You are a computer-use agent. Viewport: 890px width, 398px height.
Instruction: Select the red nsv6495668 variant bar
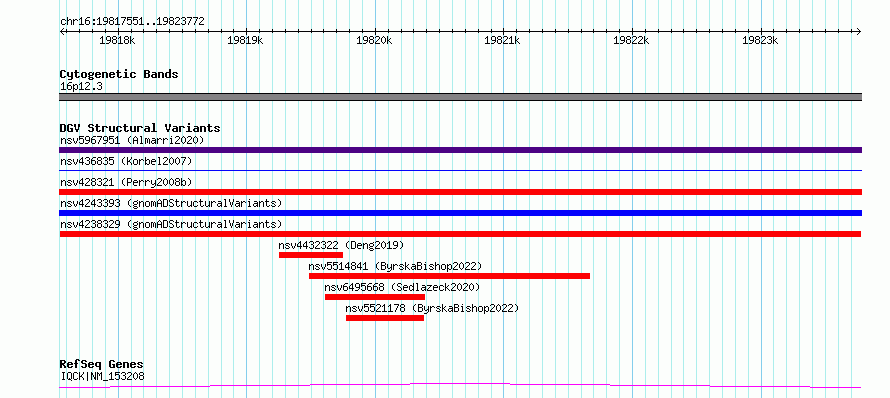tap(375, 297)
